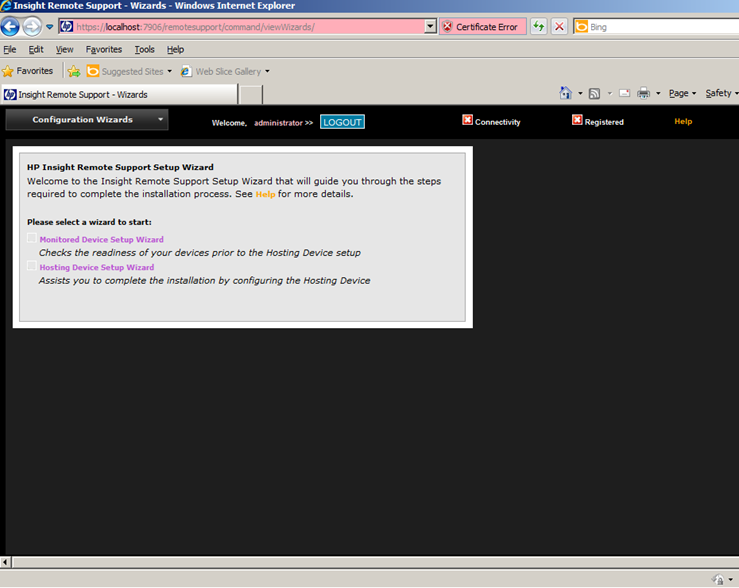Screen dimensions: 739x588
Task: Select the Insight Remote Support - Wizards tab
Action: coord(119,94)
